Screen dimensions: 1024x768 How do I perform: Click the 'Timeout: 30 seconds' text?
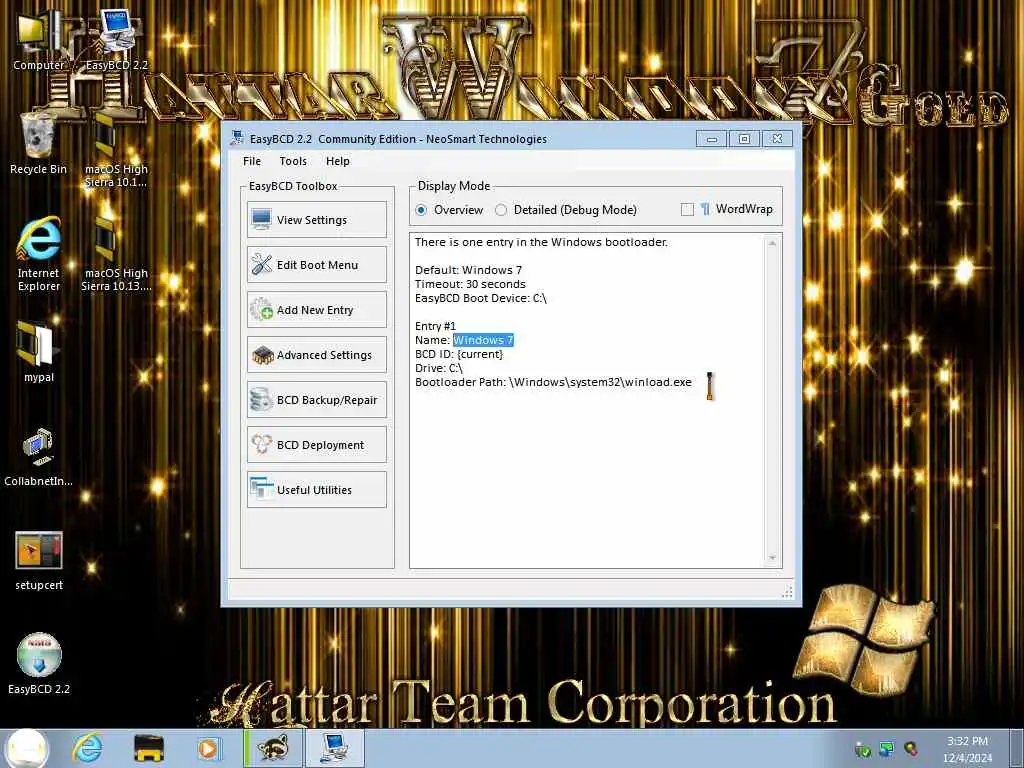click(x=470, y=284)
